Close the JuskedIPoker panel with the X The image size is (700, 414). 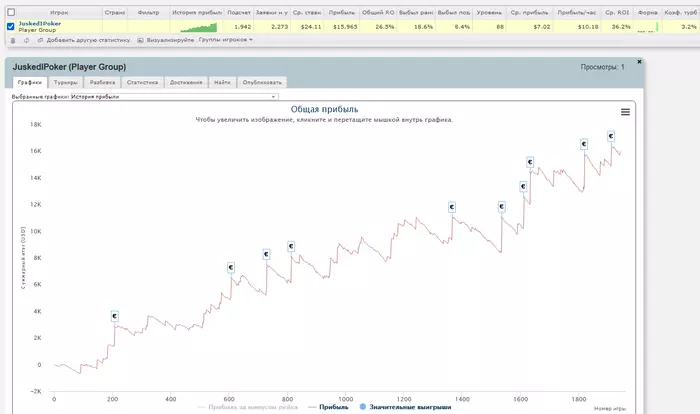tap(639, 62)
